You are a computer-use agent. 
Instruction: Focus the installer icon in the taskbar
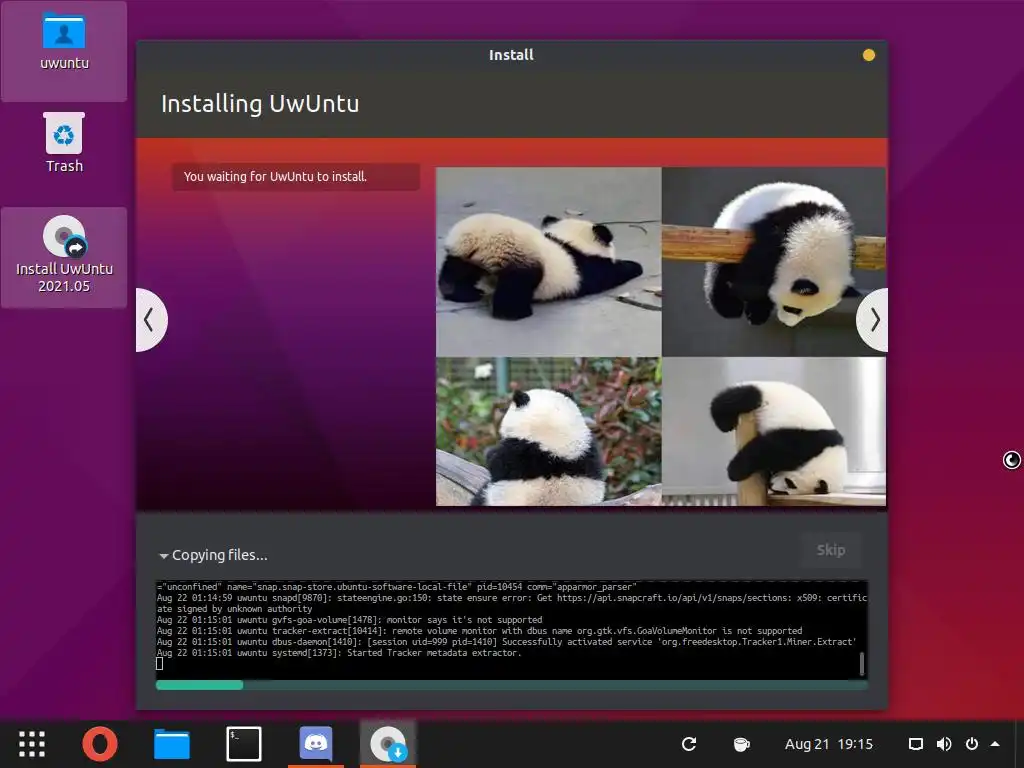coord(388,744)
